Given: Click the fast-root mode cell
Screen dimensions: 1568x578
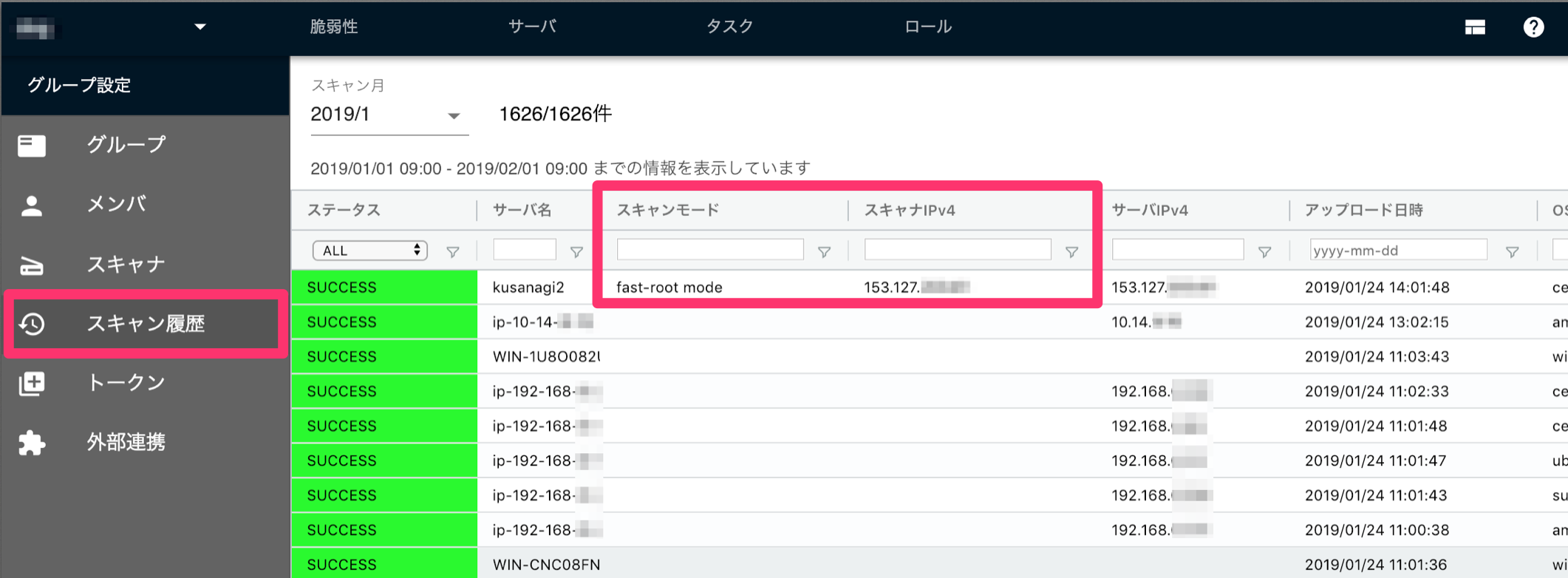Looking at the screenshot, I should coord(669,288).
